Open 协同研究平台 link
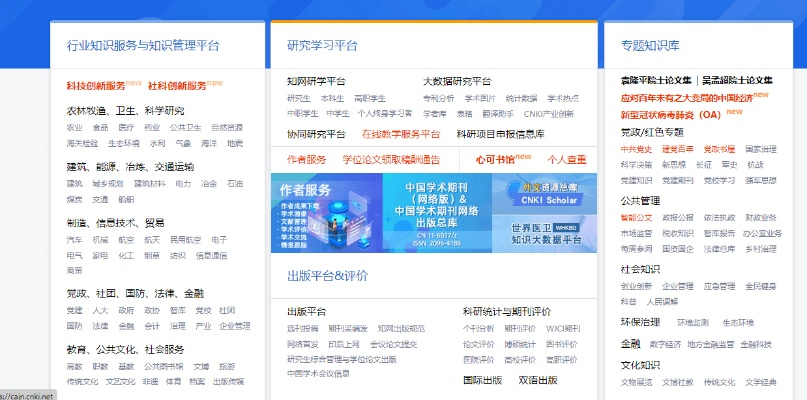Image resolution: width=807 pixels, height=400 pixels. point(317,134)
